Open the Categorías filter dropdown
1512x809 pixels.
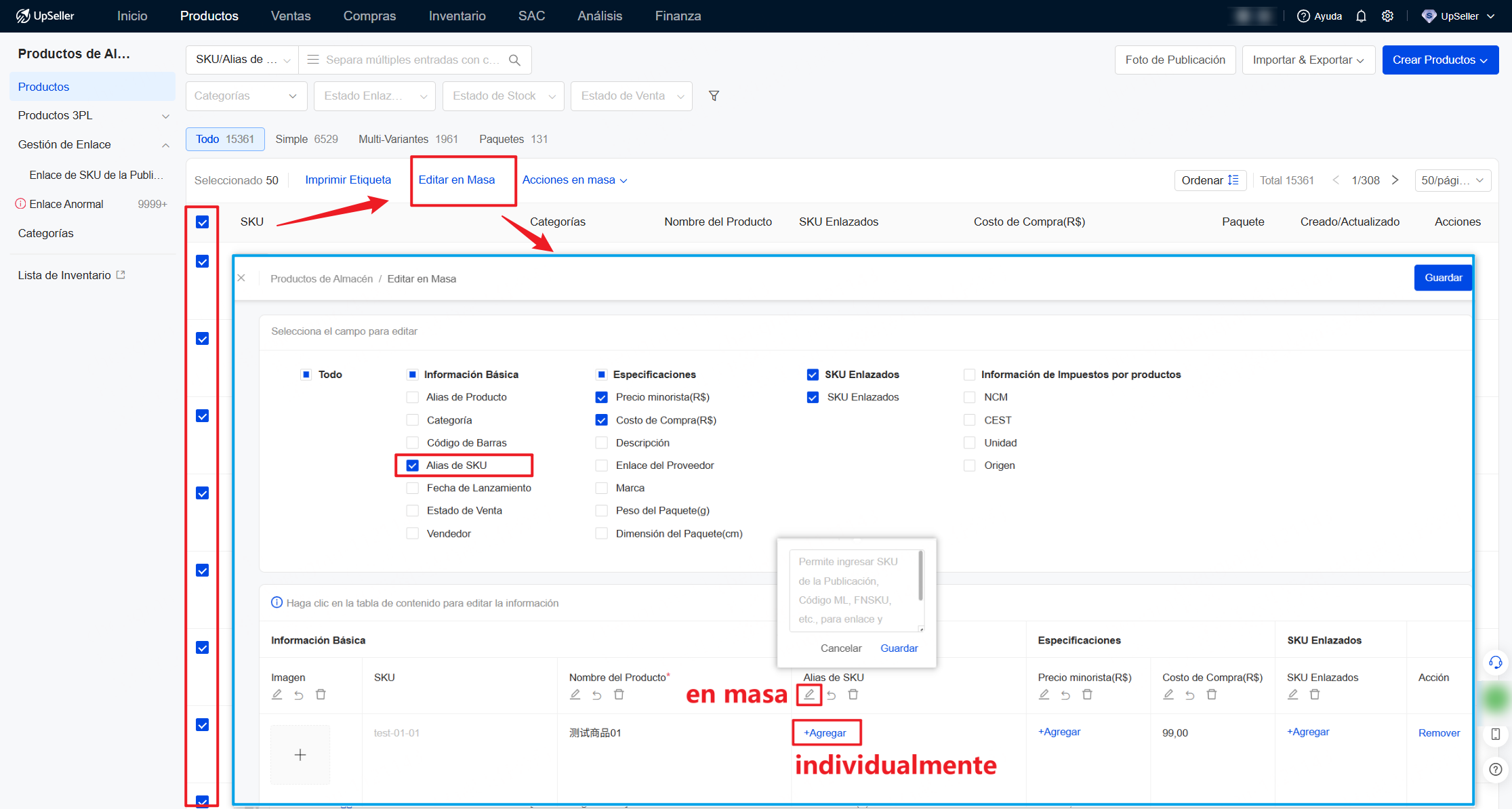[x=246, y=96]
